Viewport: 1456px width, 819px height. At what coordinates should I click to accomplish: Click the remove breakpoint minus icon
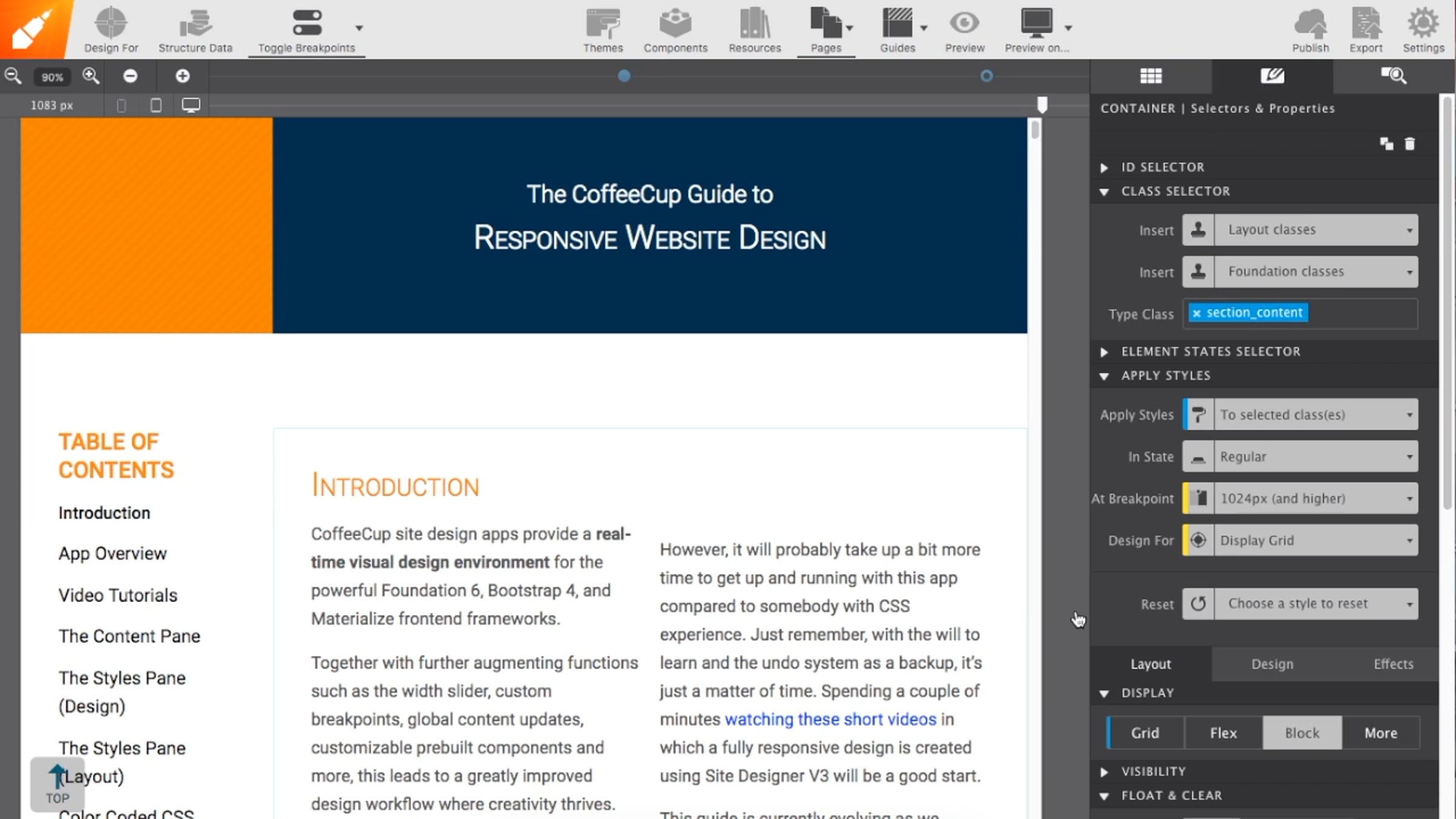click(x=130, y=76)
